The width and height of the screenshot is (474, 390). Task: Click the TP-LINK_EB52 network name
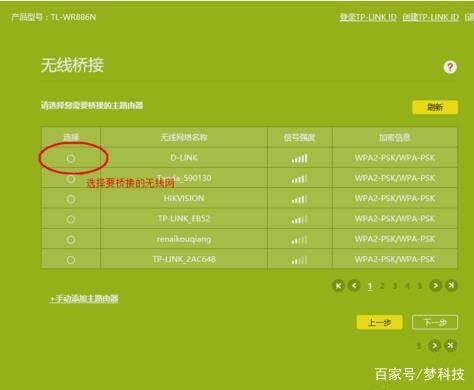coord(184,219)
